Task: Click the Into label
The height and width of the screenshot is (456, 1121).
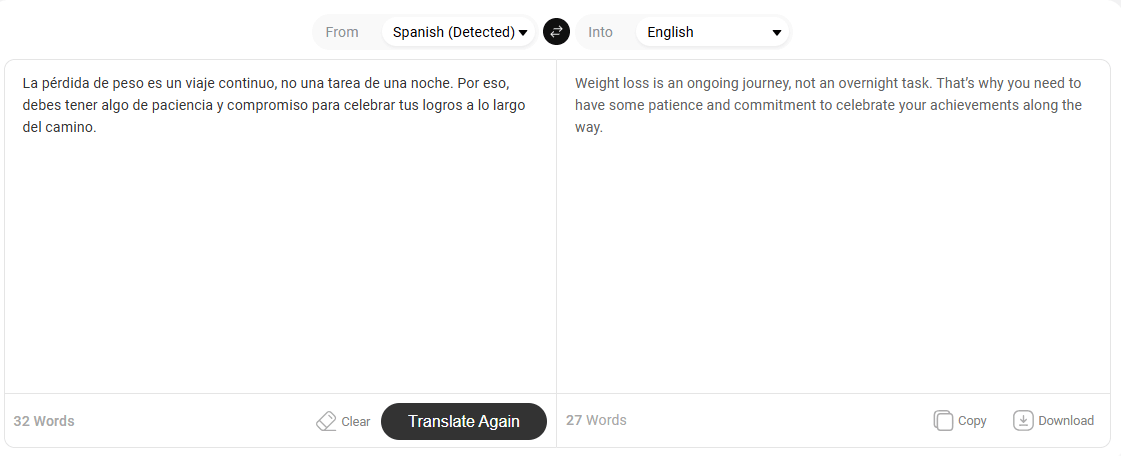Action: coord(601,32)
